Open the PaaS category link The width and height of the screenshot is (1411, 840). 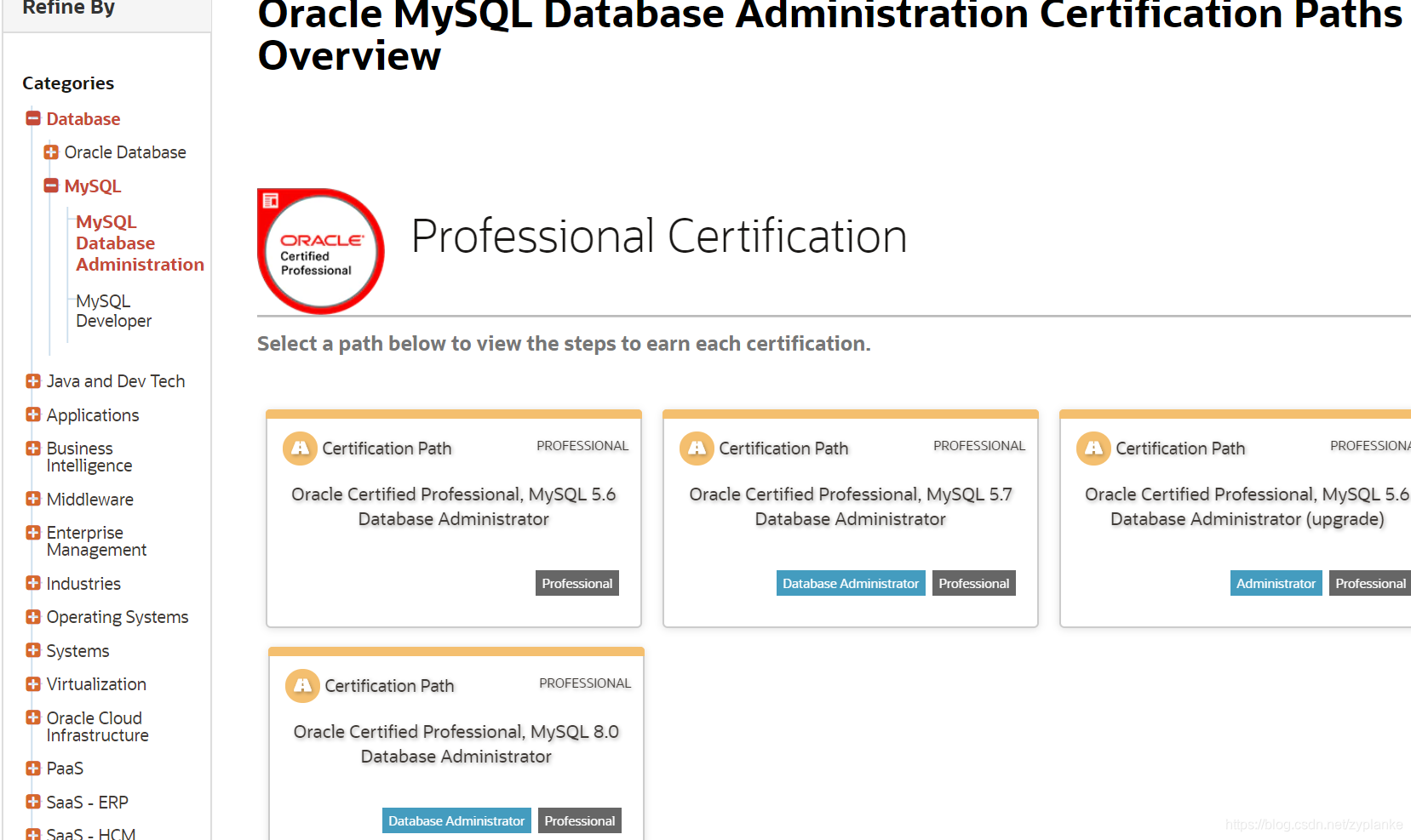(x=65, y=769)
